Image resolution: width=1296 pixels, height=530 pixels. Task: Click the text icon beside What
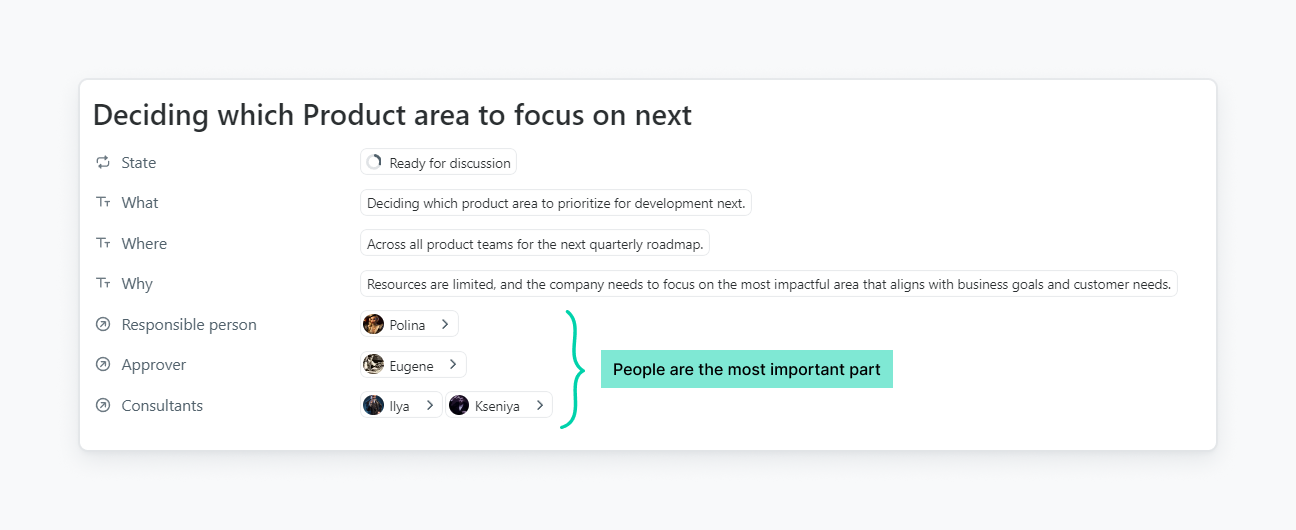[102, 203]
